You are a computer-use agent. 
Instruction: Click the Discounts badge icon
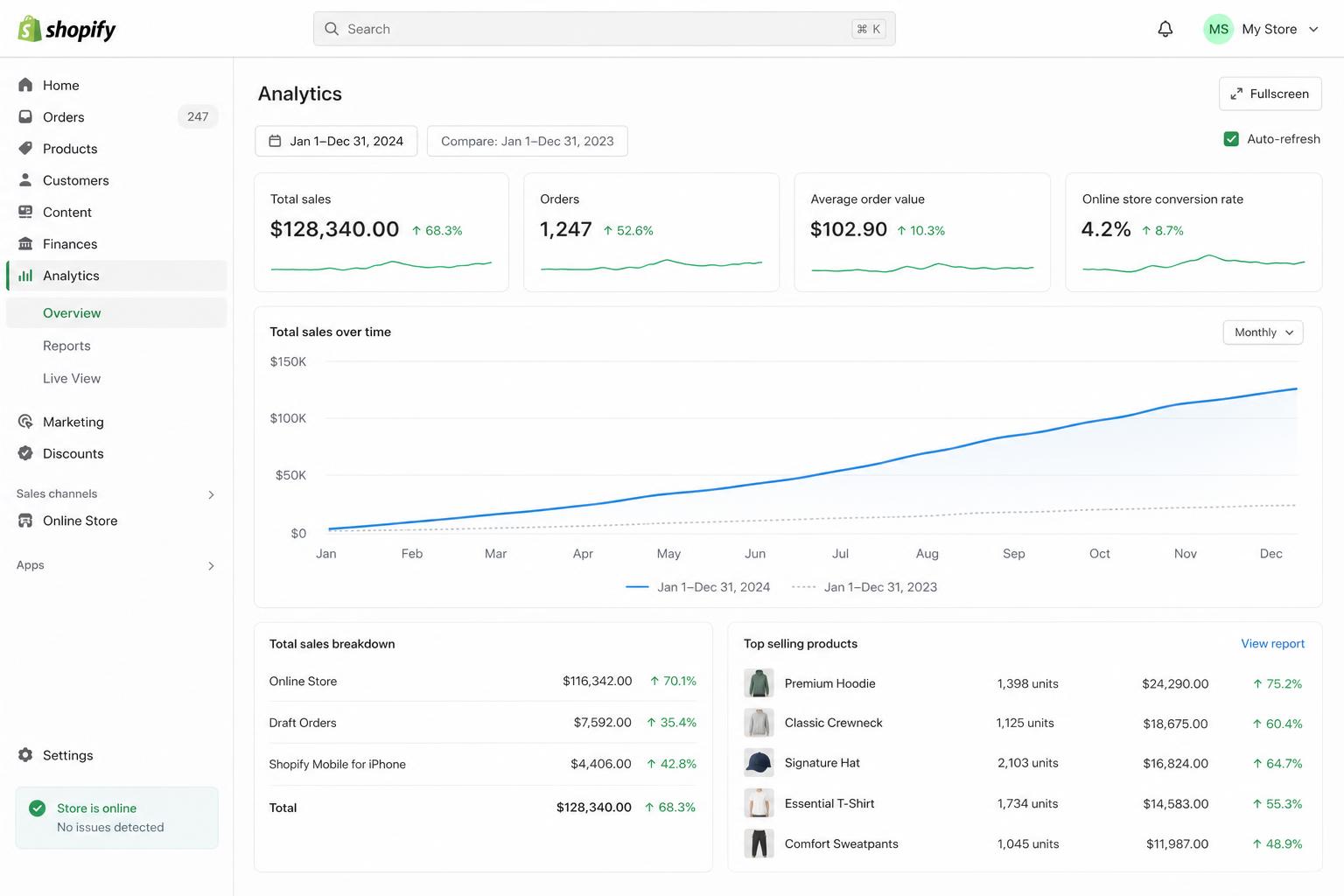(25, 453)
